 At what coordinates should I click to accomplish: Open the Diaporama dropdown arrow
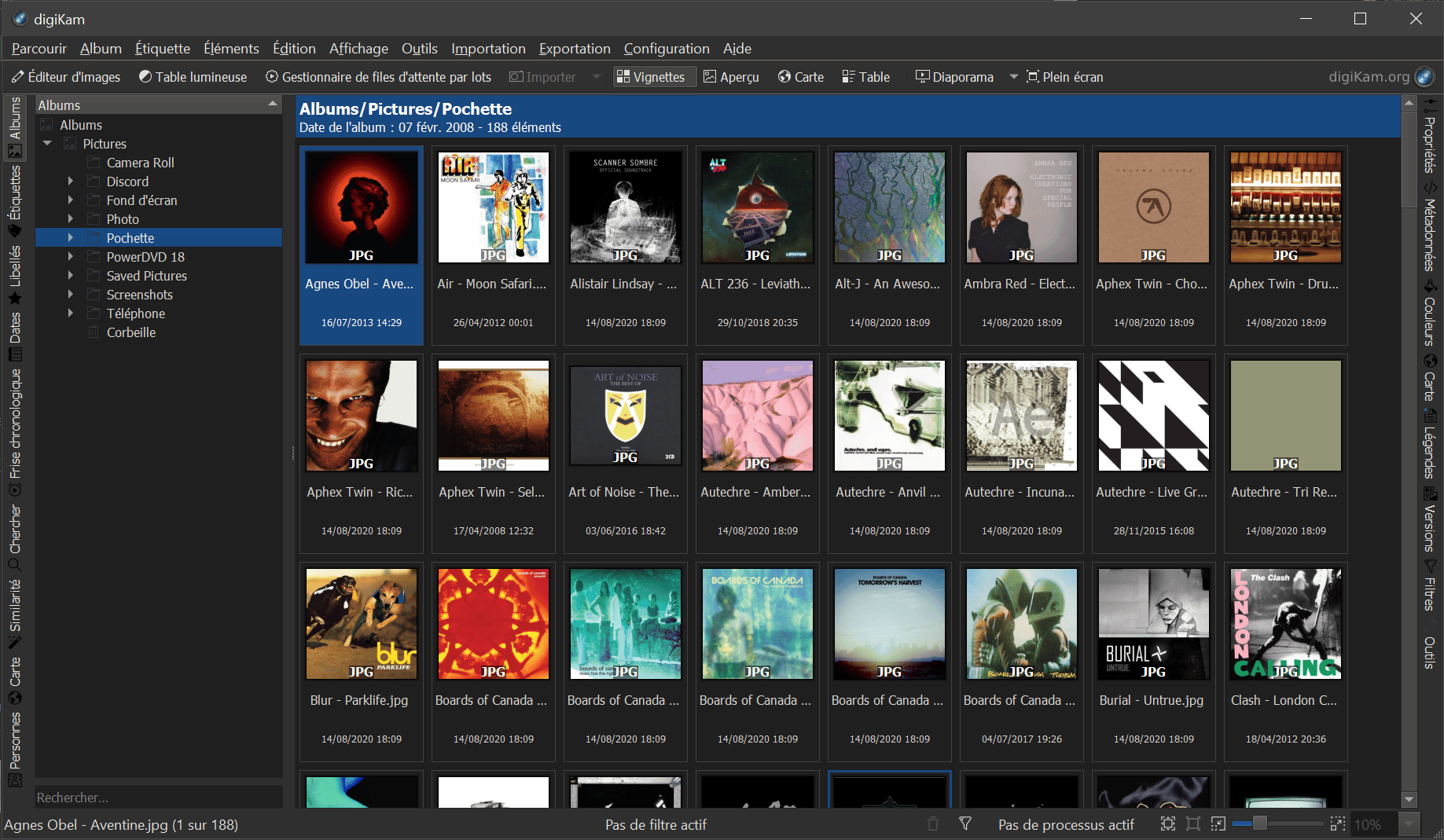pos(1013,77)
